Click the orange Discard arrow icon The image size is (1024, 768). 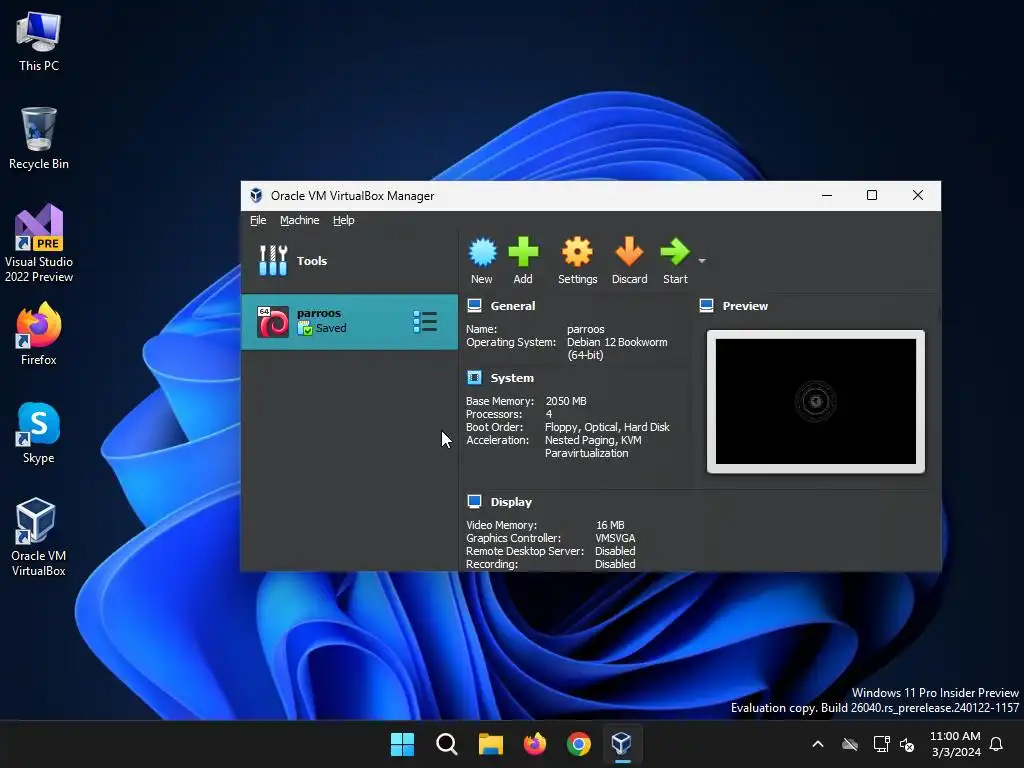pos(630,252)
